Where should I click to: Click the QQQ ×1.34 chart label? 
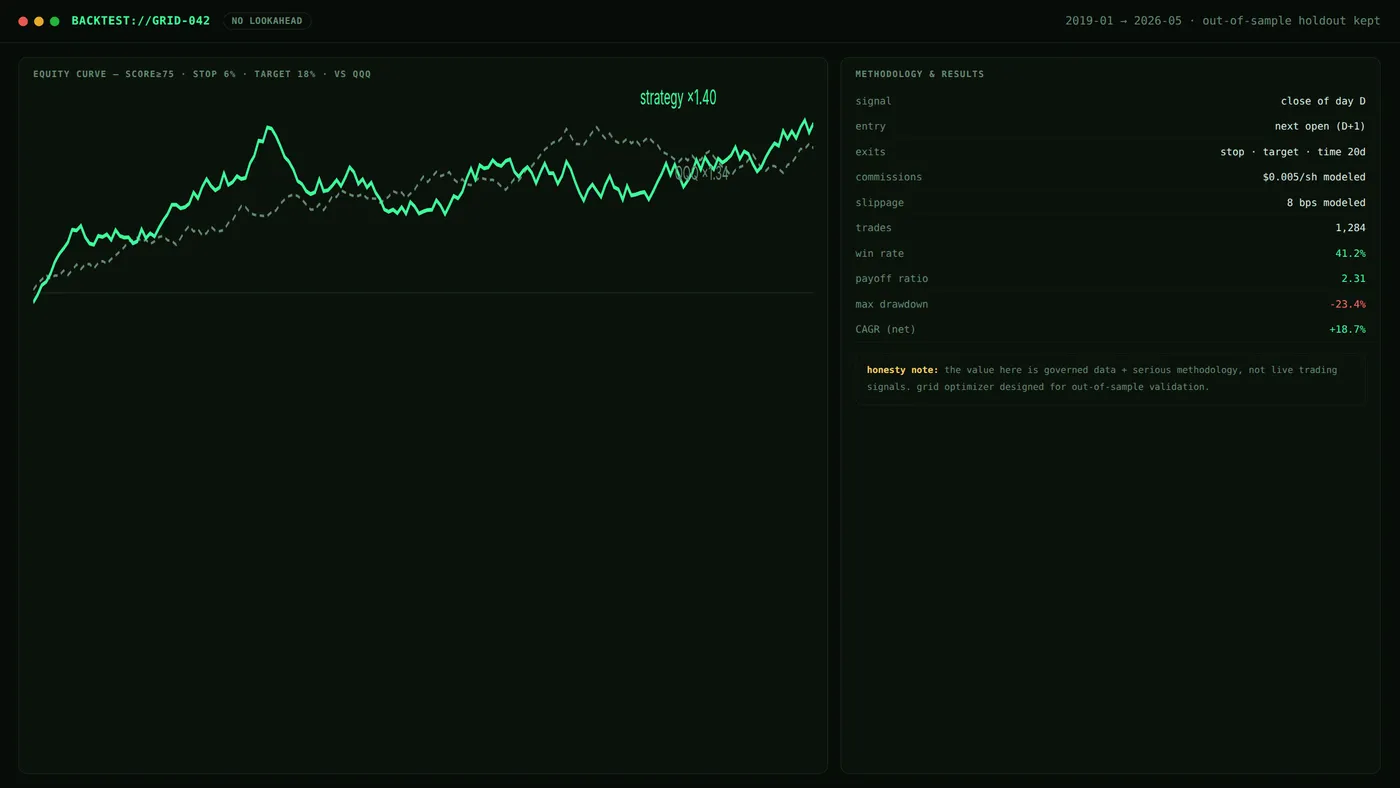tap(701, 173)
